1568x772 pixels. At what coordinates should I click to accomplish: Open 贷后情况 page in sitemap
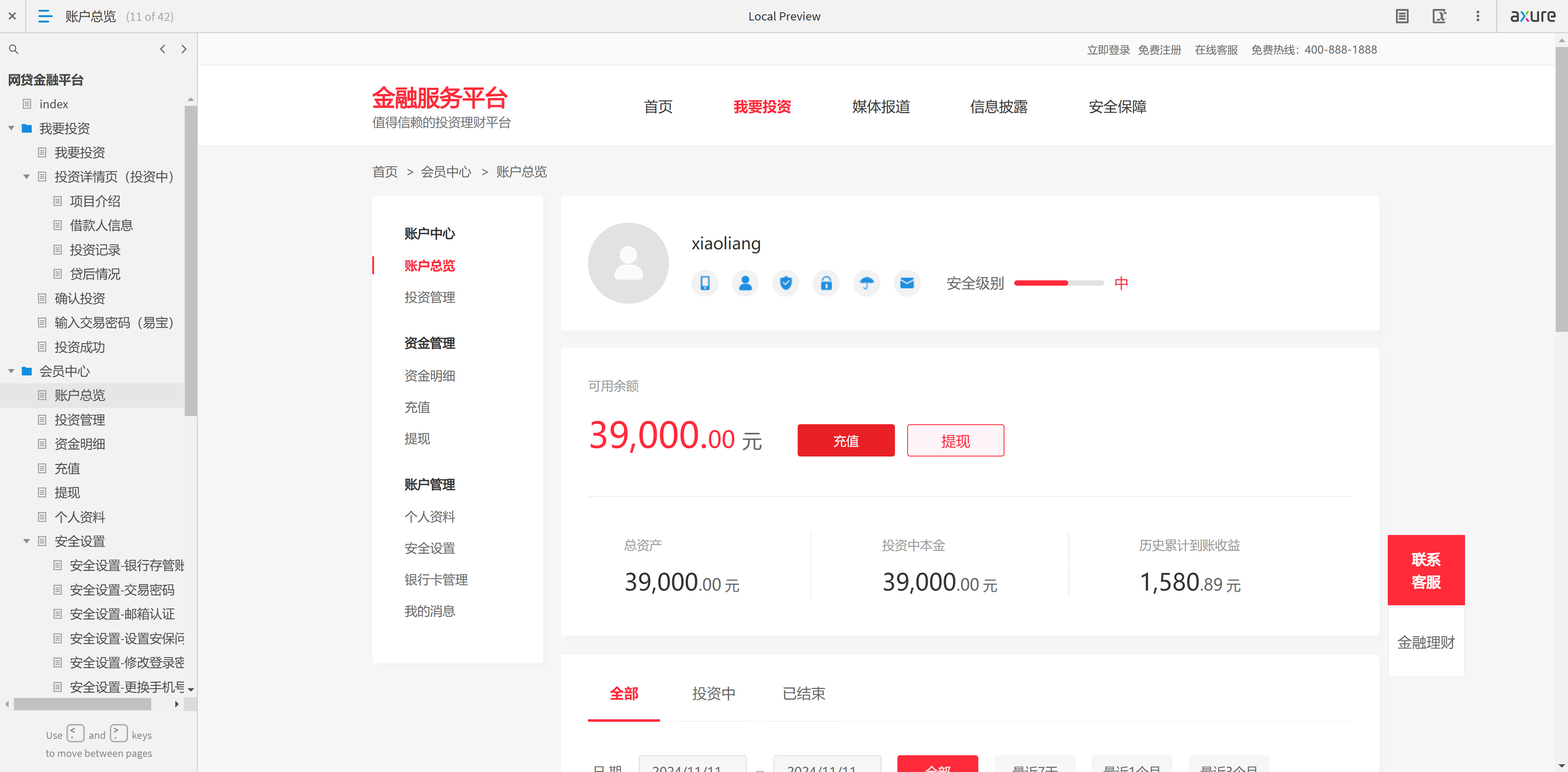pos(95,275)
